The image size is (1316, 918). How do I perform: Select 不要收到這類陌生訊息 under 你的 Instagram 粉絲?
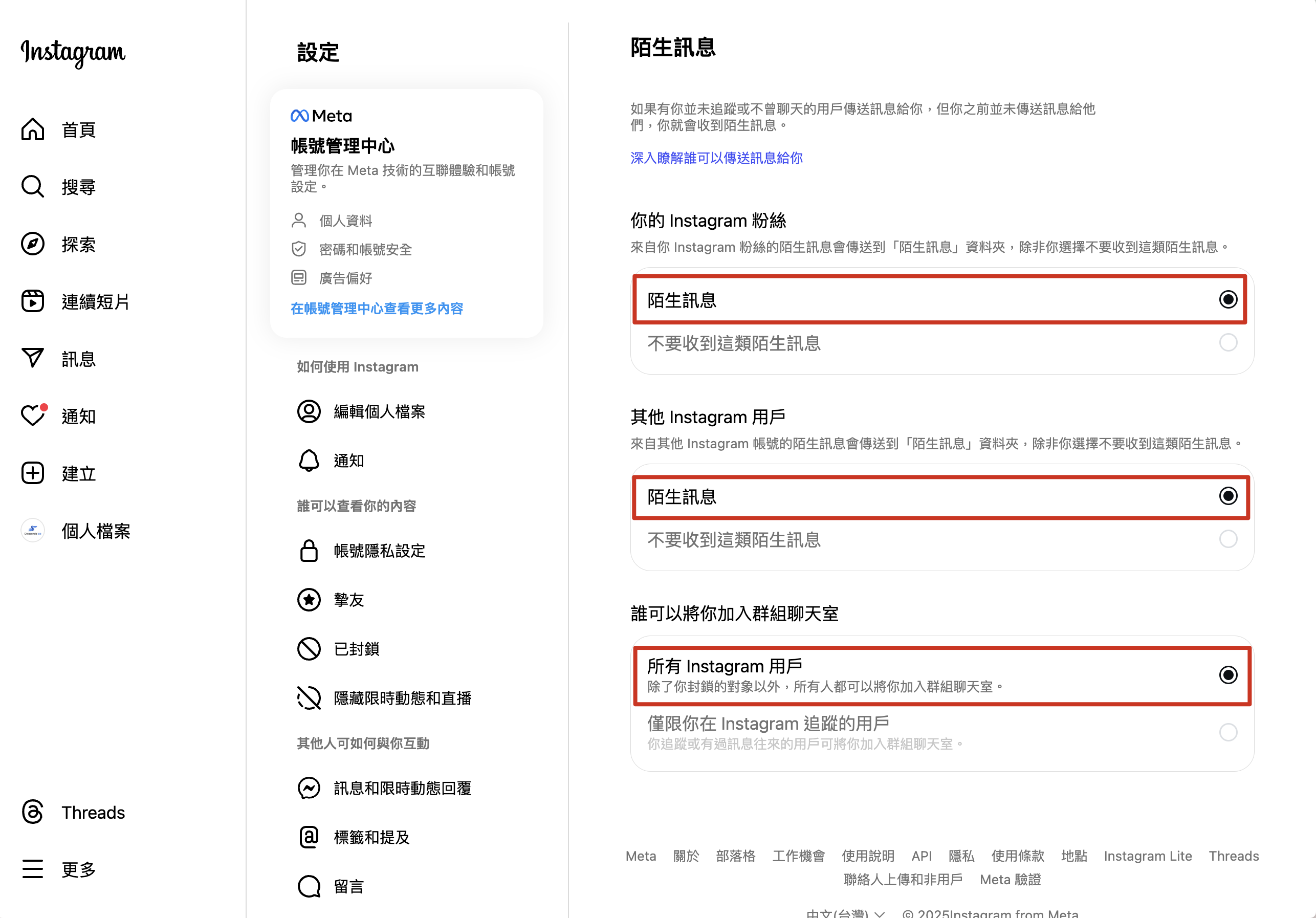[x=1227, y=342]
